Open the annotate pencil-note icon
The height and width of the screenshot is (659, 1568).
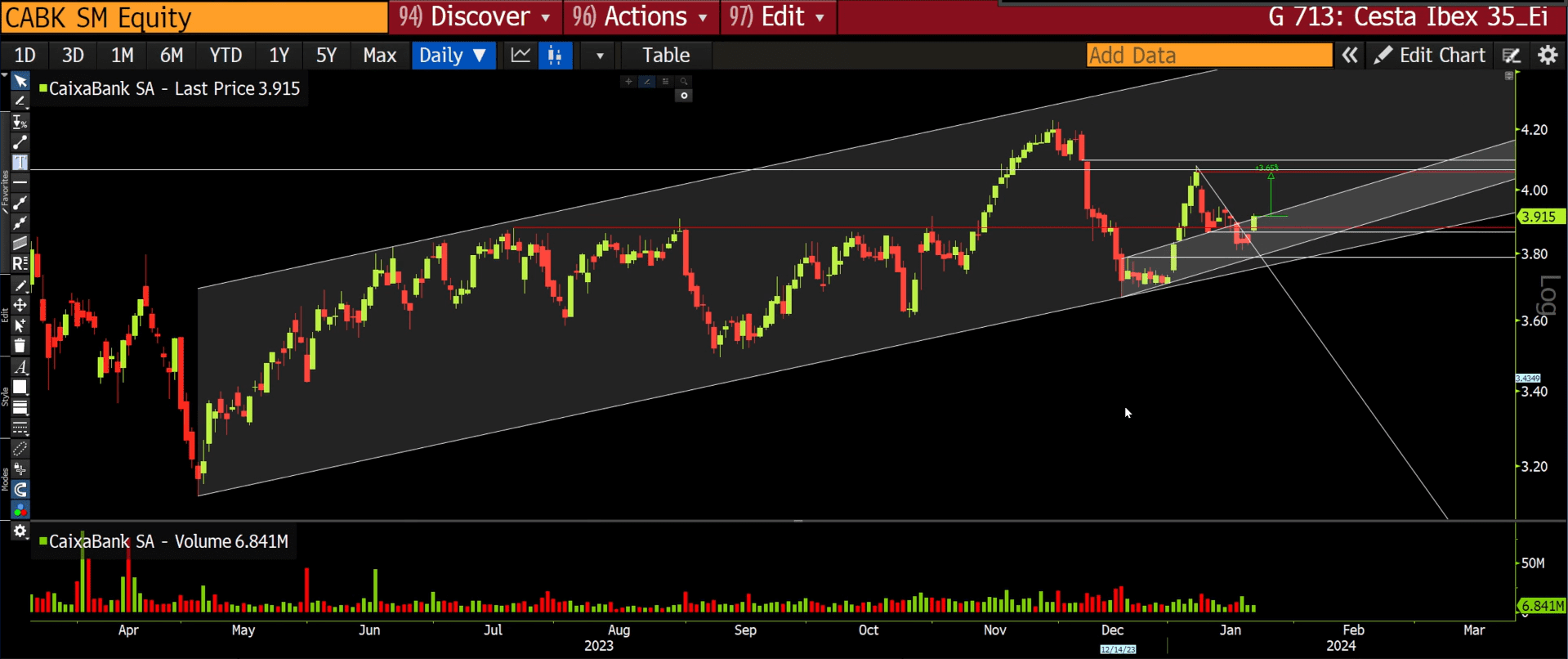click(x=1512, y=55)
